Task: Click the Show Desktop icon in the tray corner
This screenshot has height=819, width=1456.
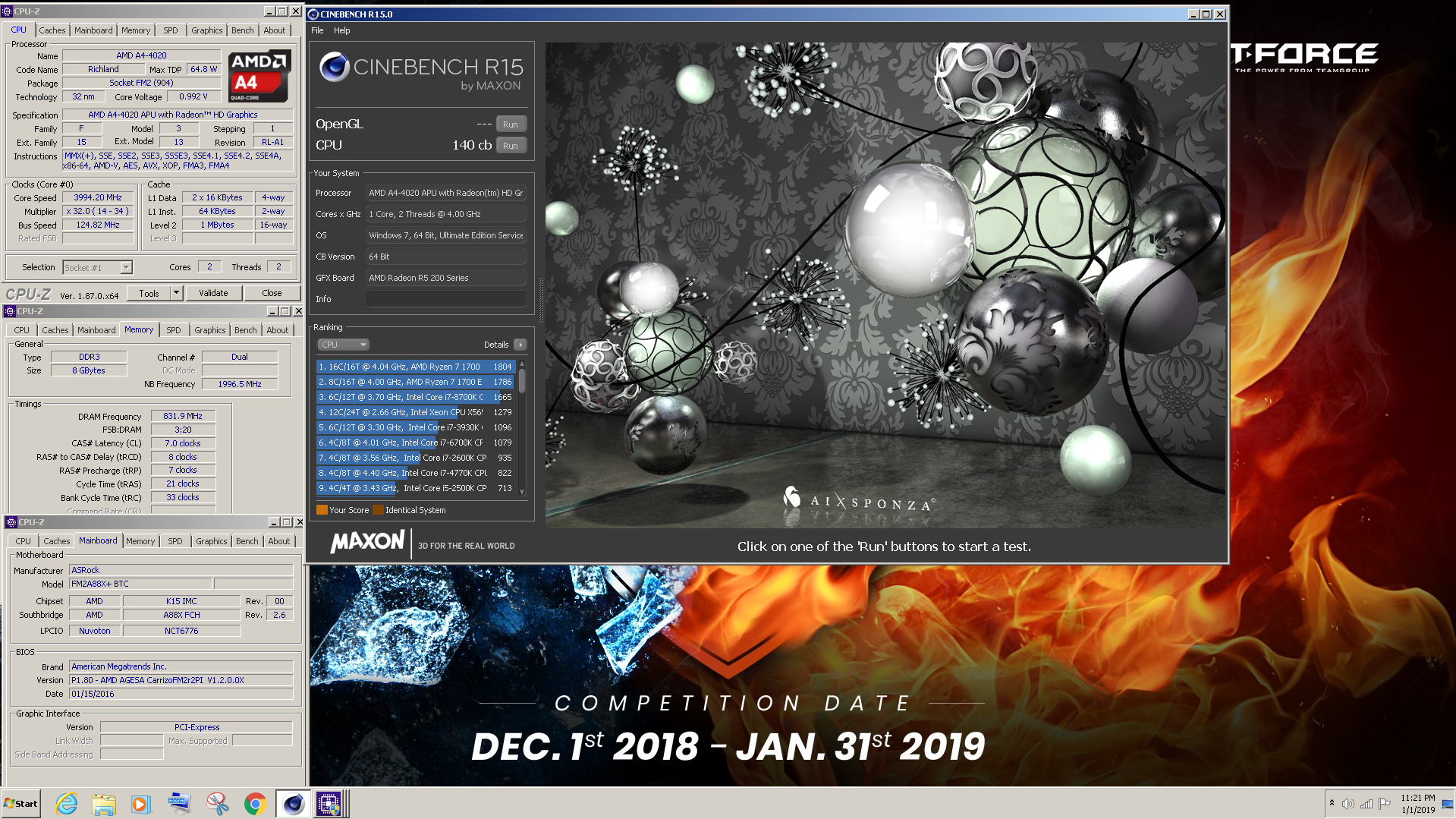Action: click(1448, 804)
